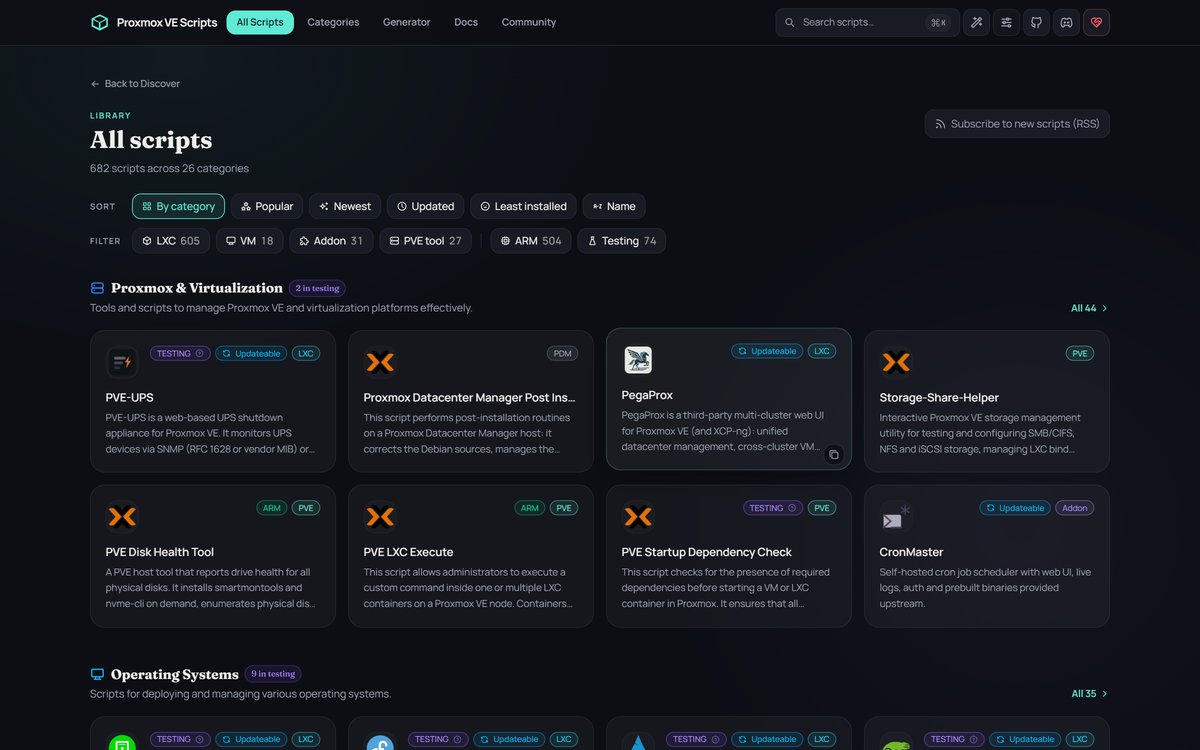Click the PVE LXC Execute logo
The width and height of the screenshot is (1200, 750).
tap(379, 517)
